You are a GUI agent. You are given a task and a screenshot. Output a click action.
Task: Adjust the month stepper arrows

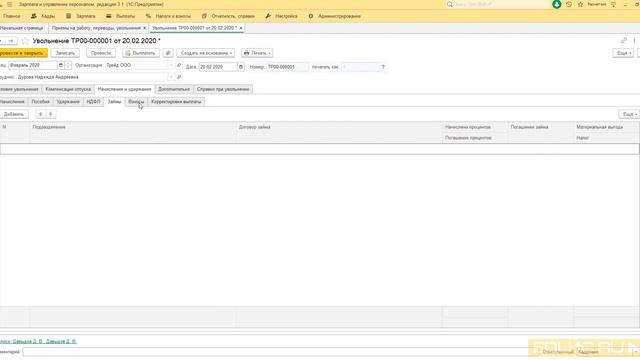point(69,65)
